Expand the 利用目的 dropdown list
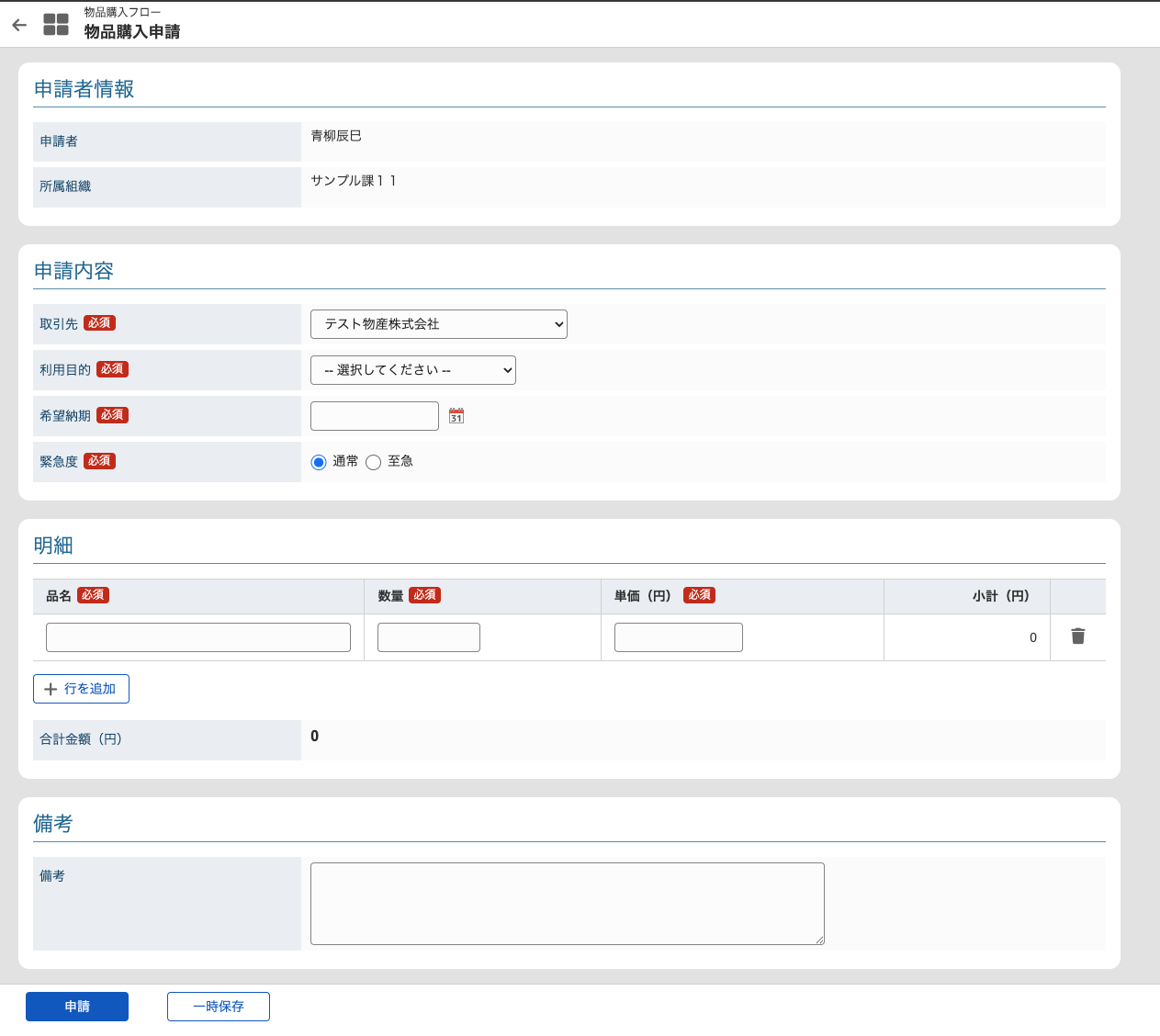The height and width of the screenshot is (1036, 1160). [413, 370]
